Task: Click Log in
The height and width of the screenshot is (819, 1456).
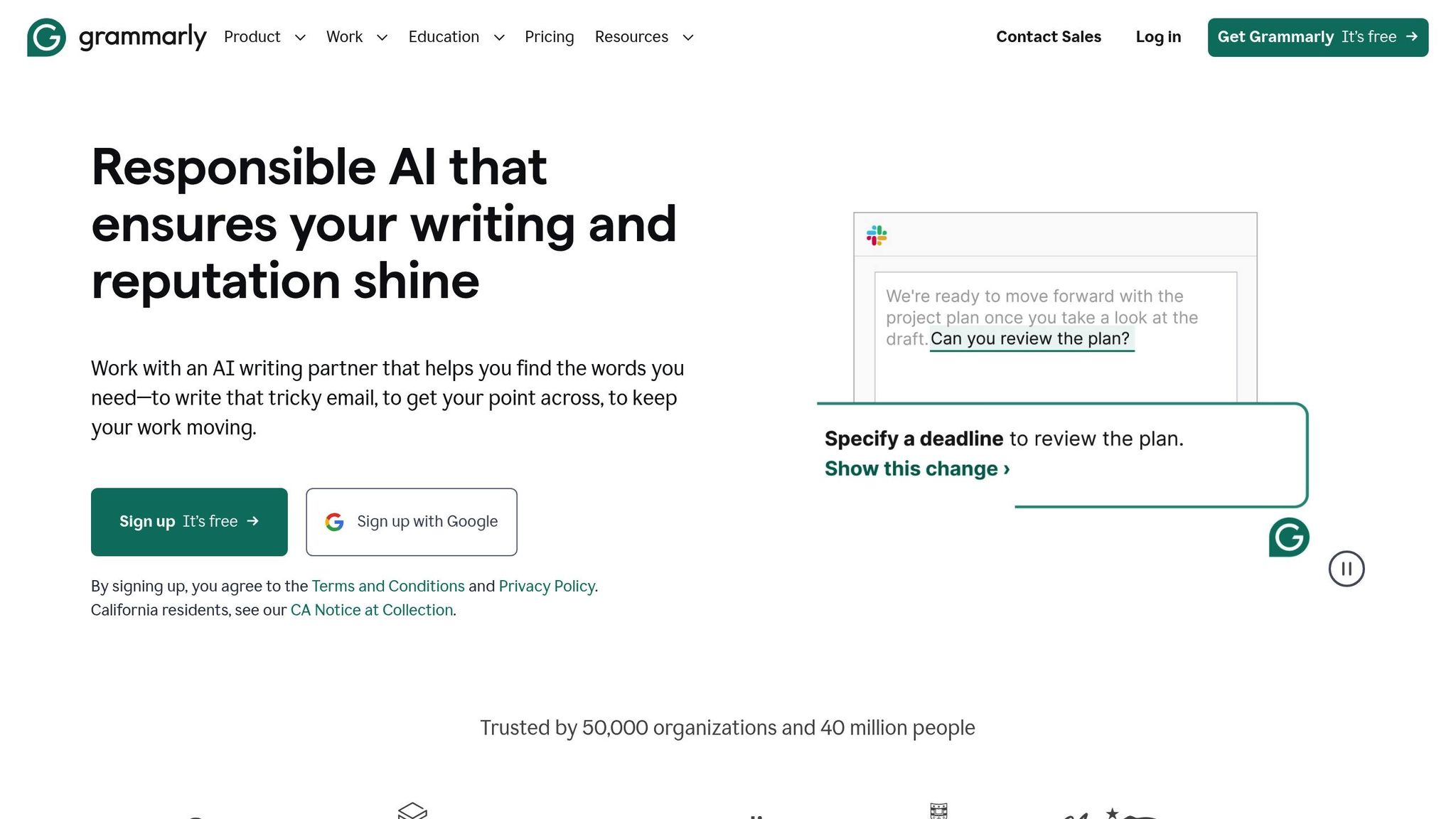Action: tap(1157, 37)
